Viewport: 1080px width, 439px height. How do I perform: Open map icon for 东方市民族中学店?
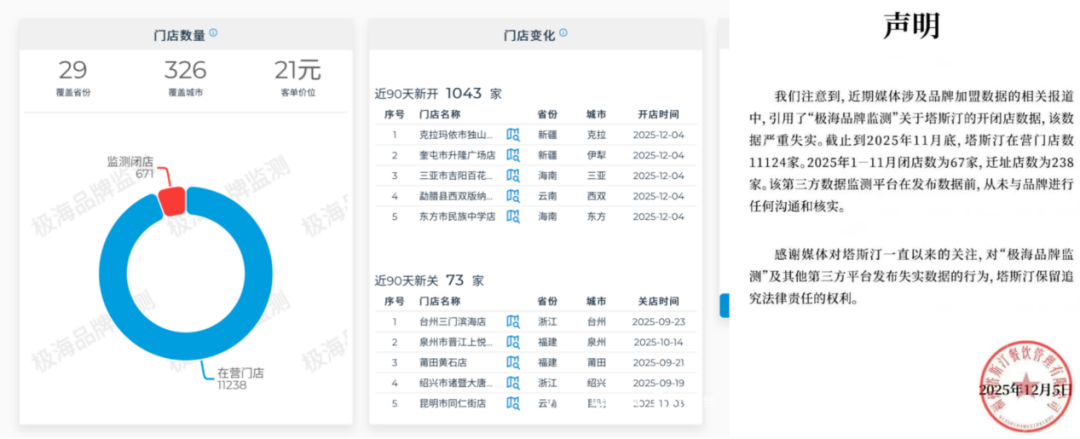point(513,215)
